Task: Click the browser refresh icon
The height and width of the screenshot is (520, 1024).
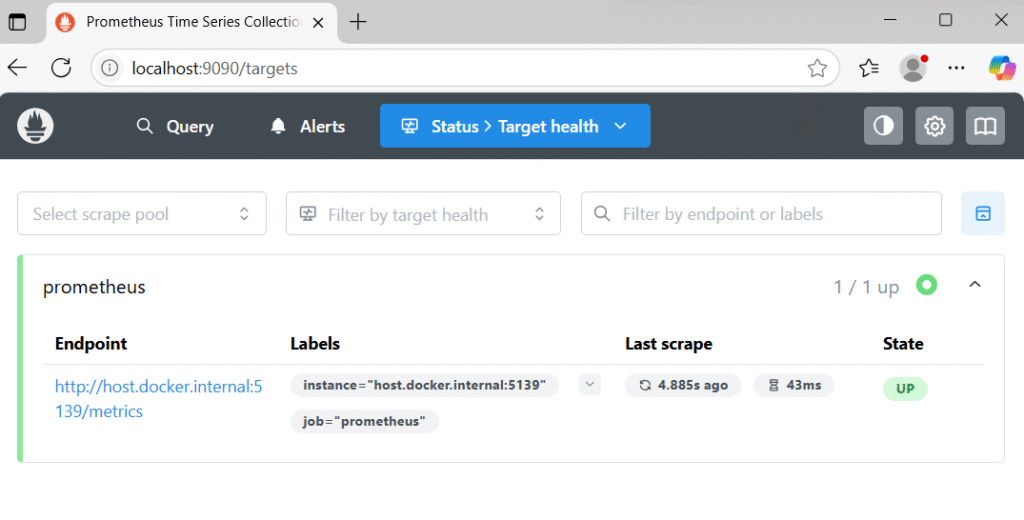Action: coord(61,67)
